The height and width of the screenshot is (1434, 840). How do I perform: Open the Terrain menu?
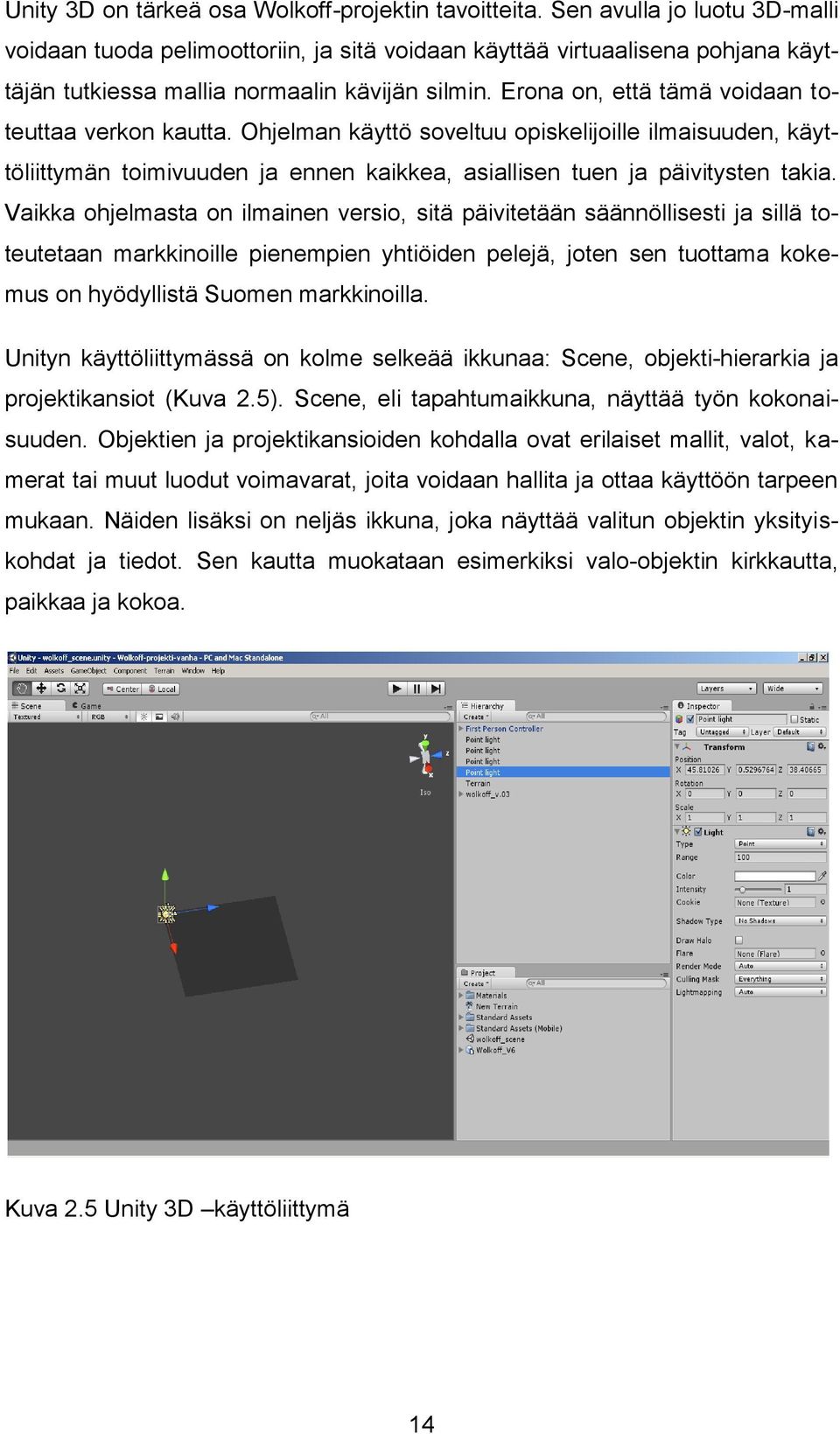tap(164, 671)
